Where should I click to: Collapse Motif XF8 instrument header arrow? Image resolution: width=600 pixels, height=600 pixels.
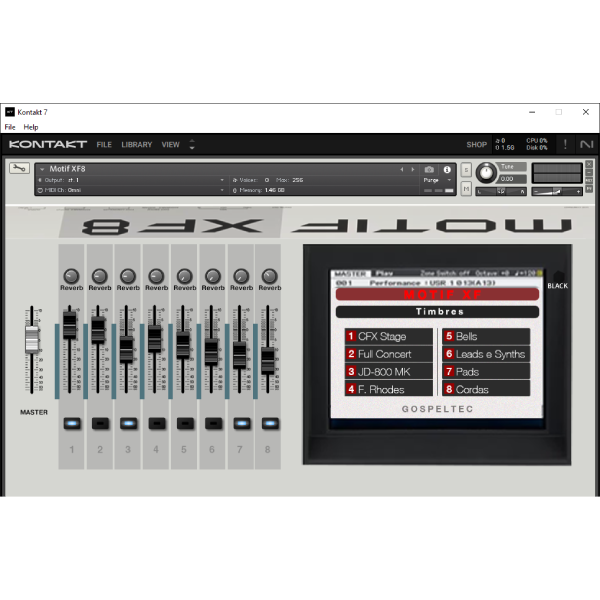point(42,169)
